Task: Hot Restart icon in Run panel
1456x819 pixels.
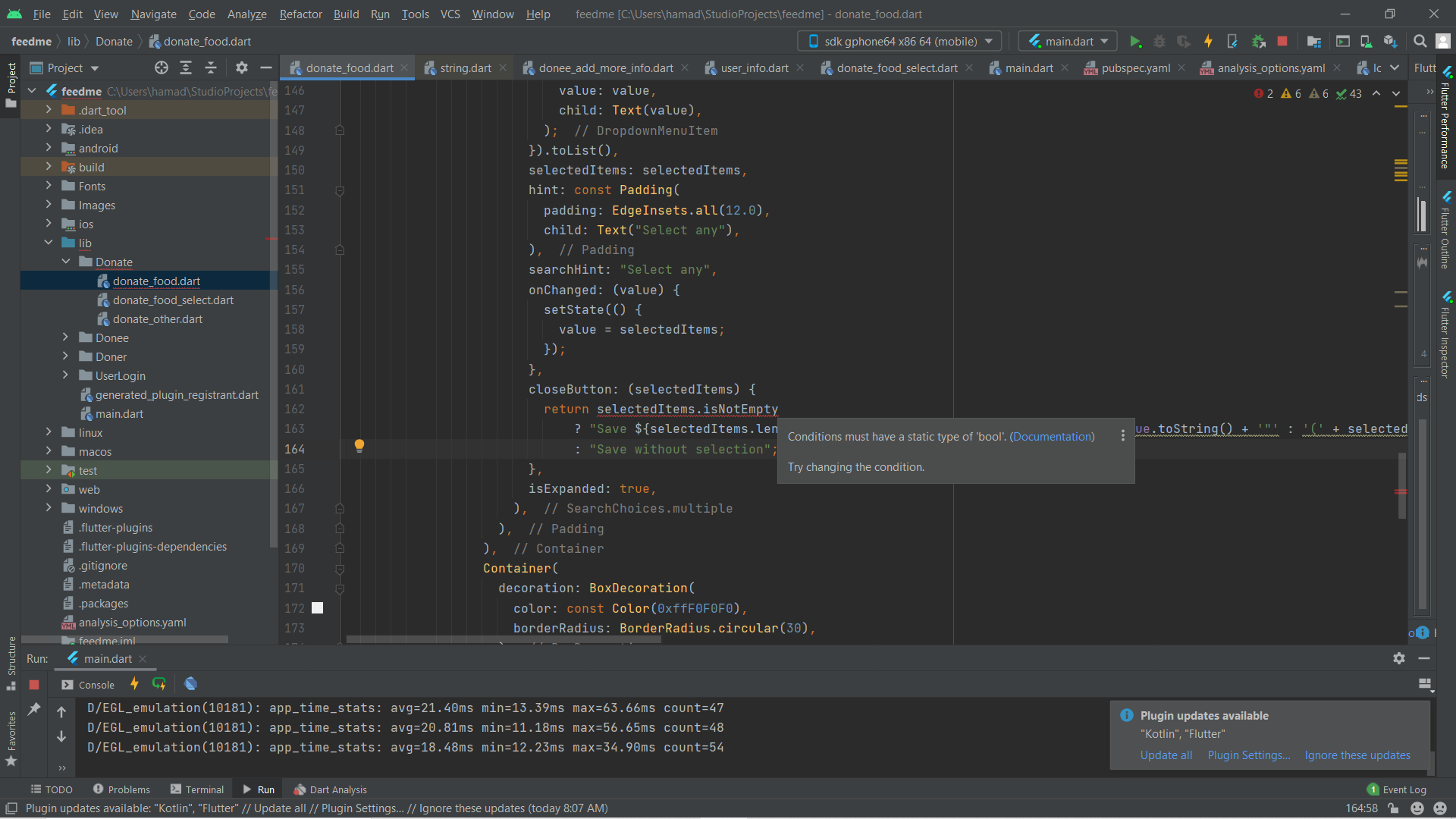Action: click(158, 684)
